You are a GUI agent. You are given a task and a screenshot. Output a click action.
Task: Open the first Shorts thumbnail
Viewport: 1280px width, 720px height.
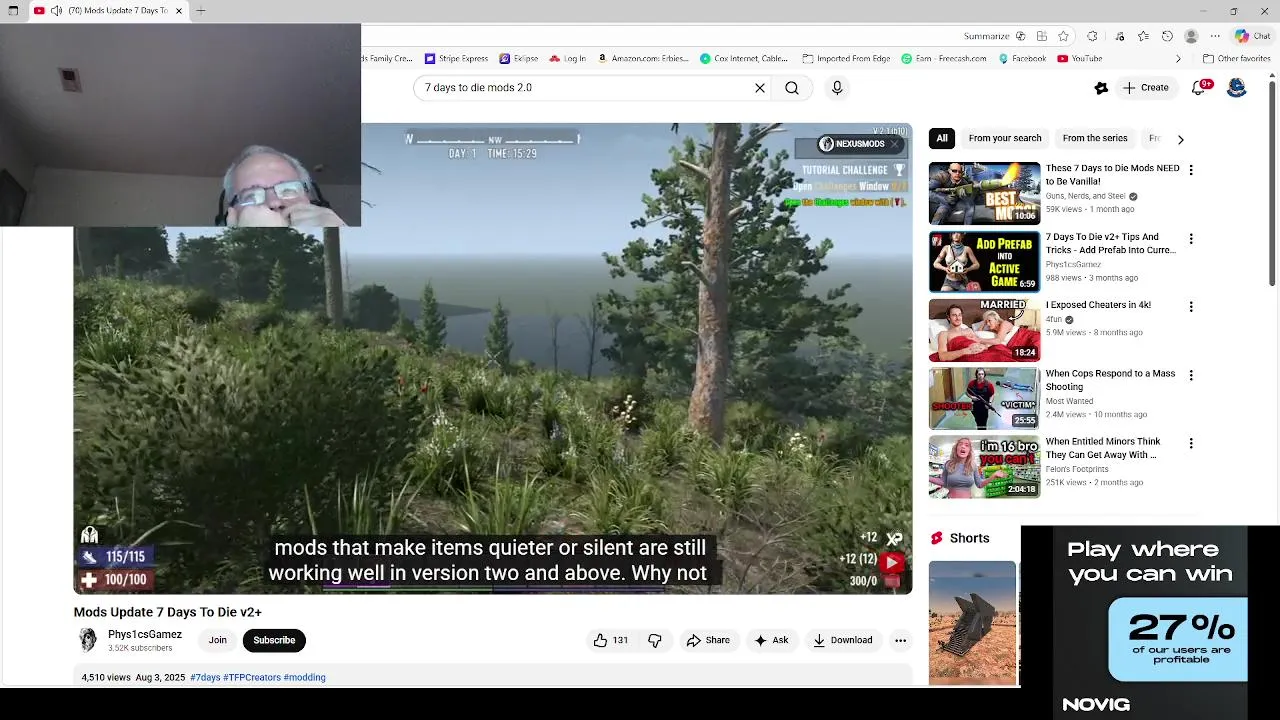pos(972,622)
